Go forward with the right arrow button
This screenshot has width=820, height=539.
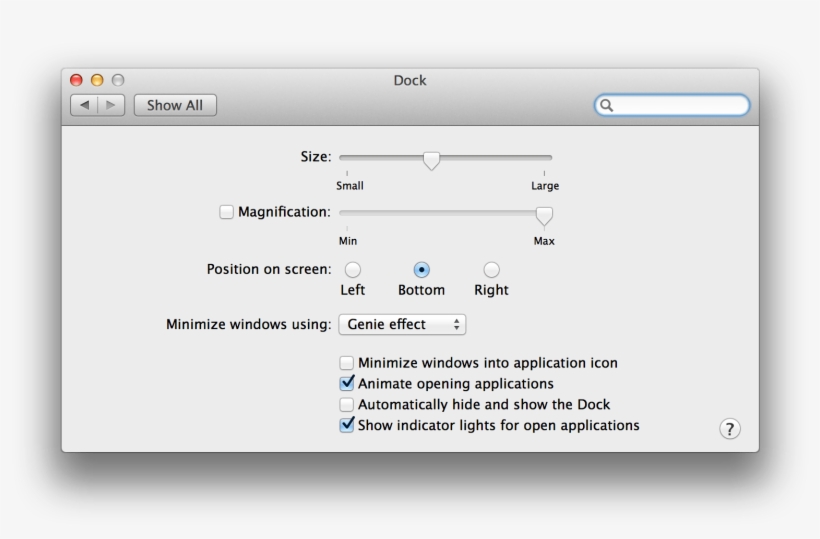[x=111, y=105]
